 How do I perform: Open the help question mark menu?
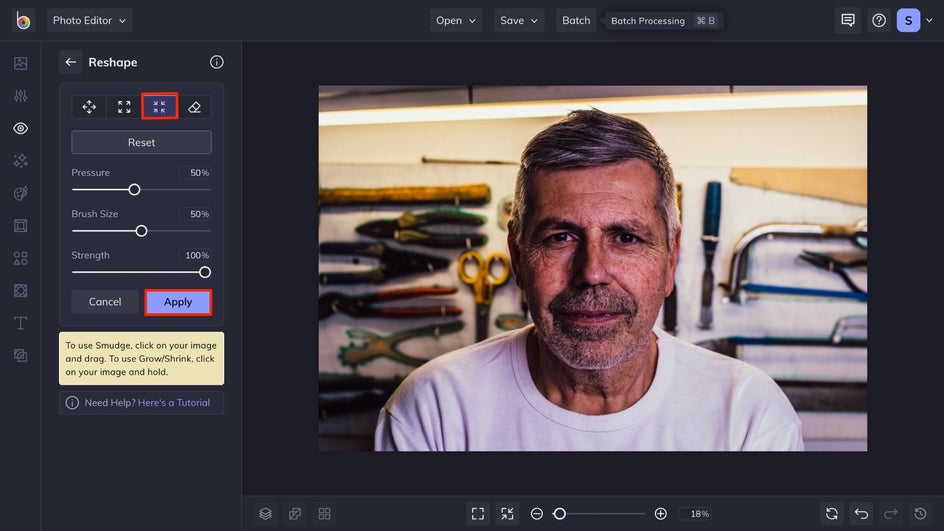879,20
